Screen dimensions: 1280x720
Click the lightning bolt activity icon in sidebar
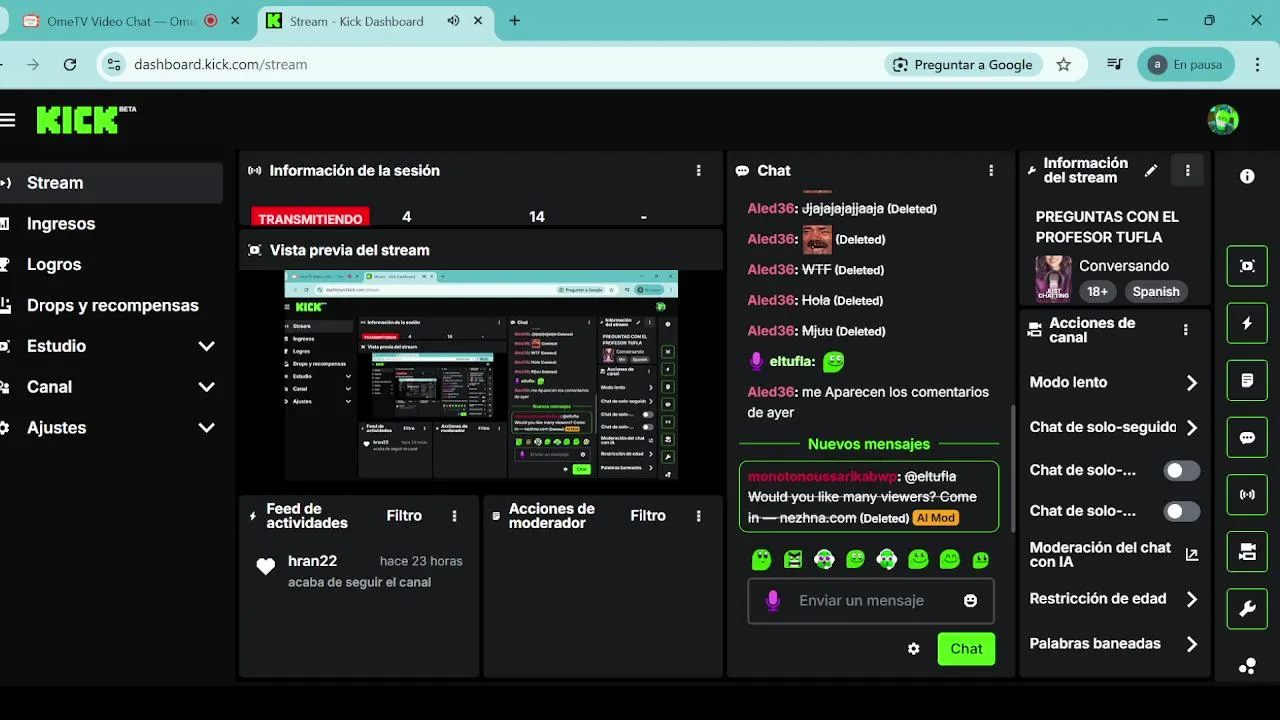[1247, 323]
